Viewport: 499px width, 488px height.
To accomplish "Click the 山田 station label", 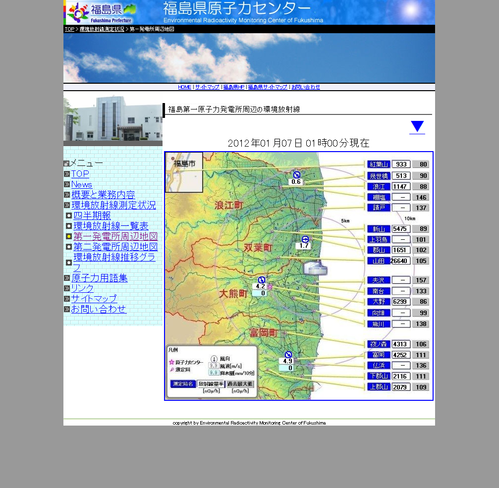I will point(378,261).
